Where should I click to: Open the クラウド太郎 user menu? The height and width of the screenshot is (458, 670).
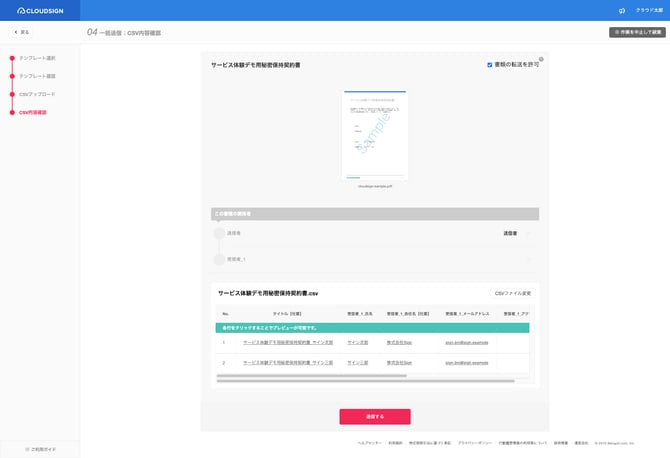649,10
